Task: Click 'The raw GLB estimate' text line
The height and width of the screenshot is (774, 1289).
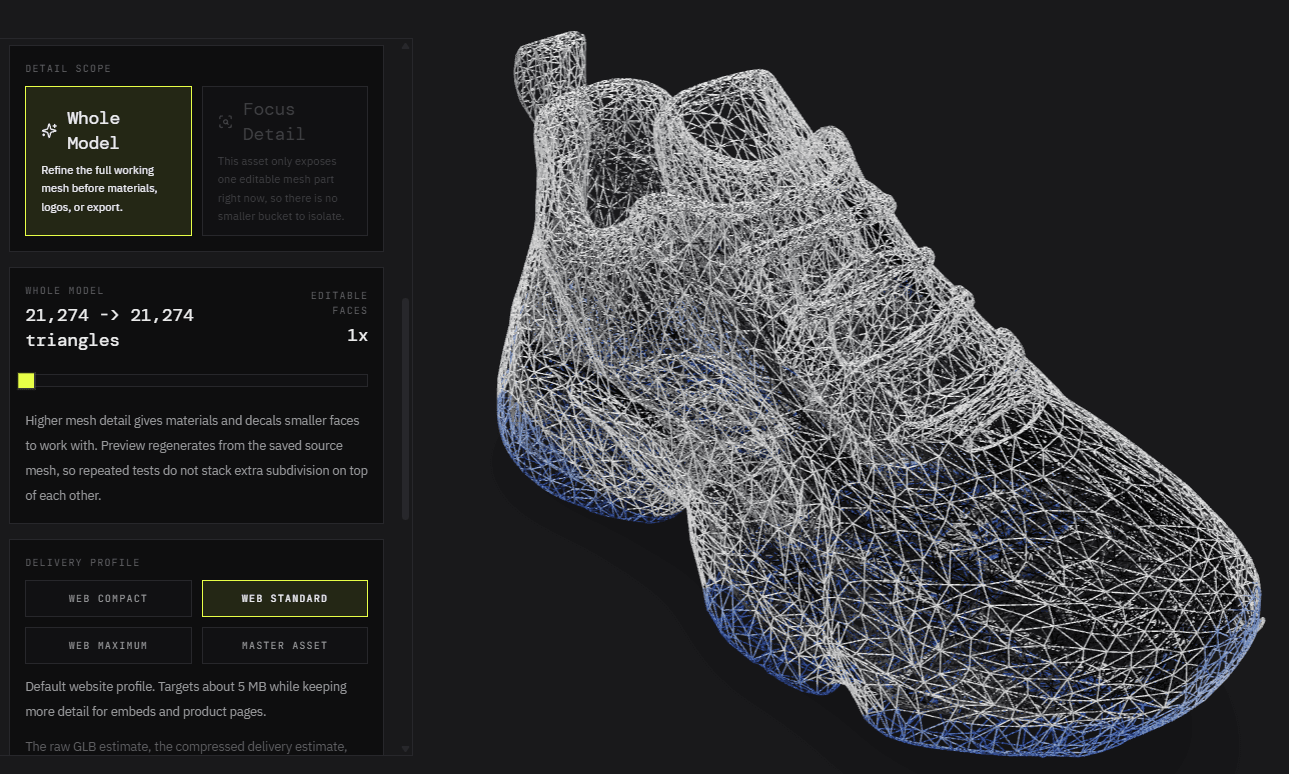Action: (x=186, y=746)
